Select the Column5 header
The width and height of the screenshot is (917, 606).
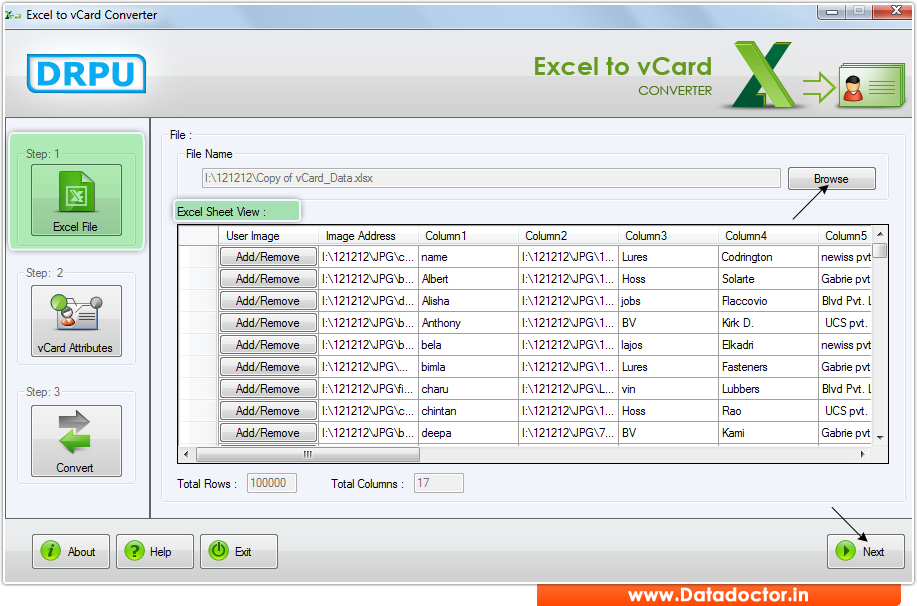pyautogui.click(x=845, y=236)
